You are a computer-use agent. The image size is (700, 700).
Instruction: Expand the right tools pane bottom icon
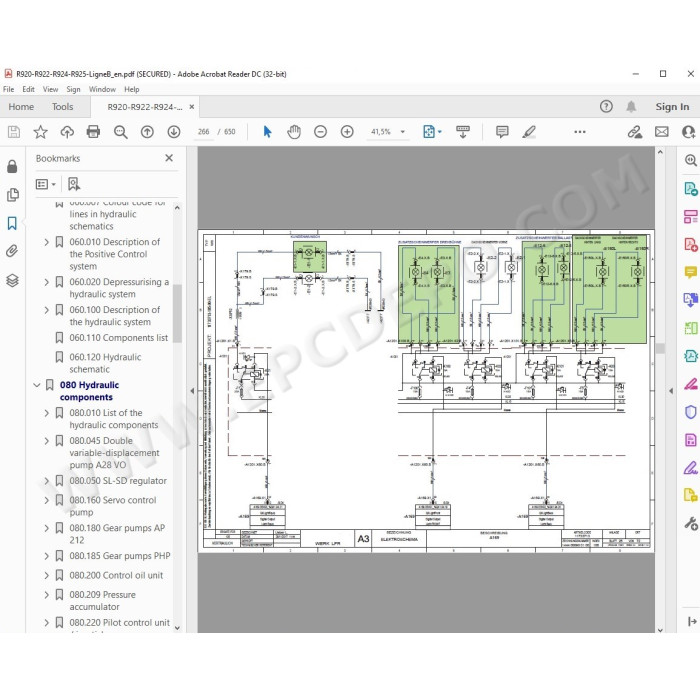(x=692, y=621)
